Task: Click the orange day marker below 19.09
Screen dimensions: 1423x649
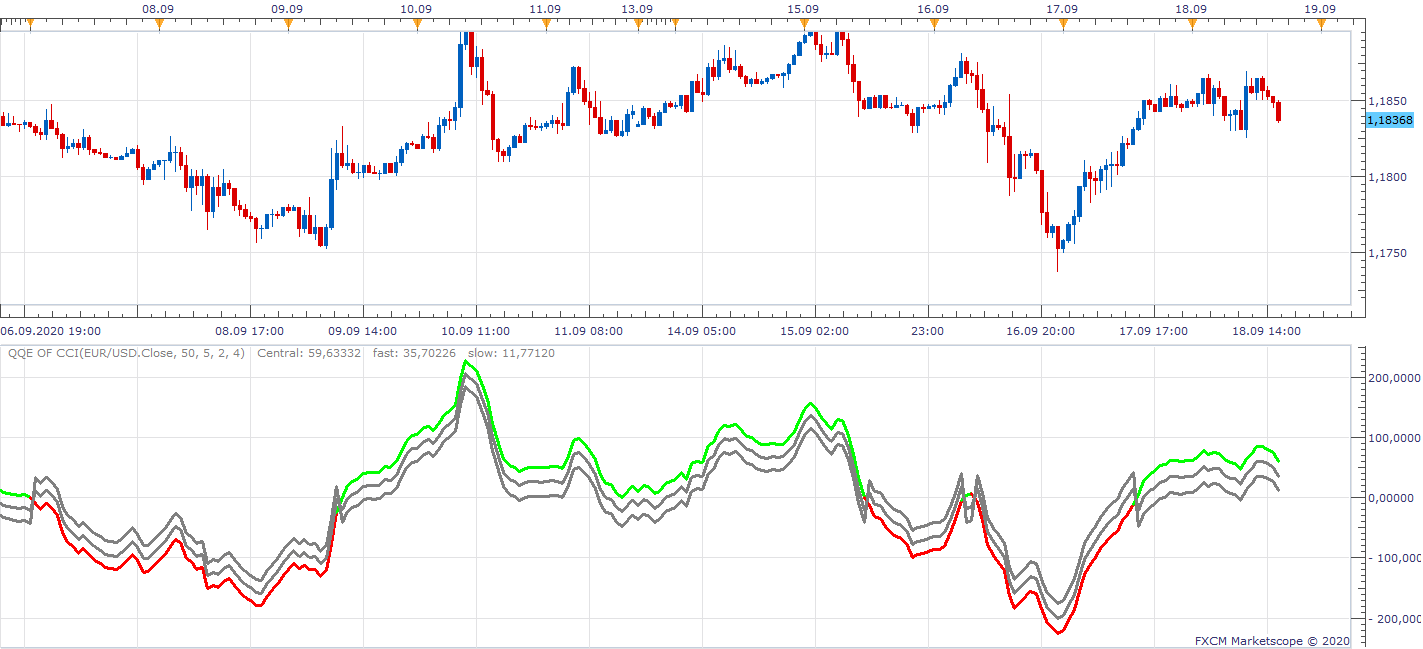Action: 1321,24
